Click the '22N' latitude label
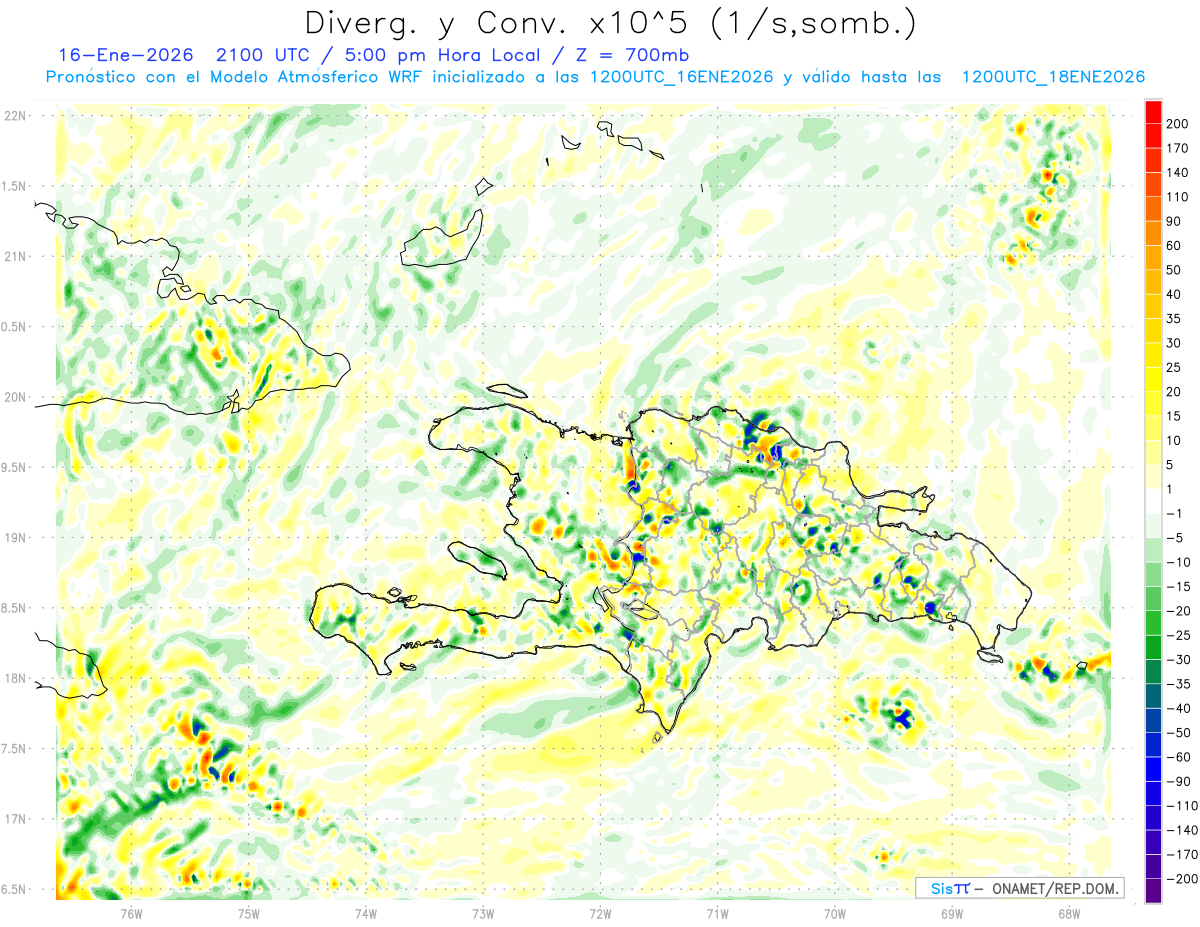 [14, 116]
